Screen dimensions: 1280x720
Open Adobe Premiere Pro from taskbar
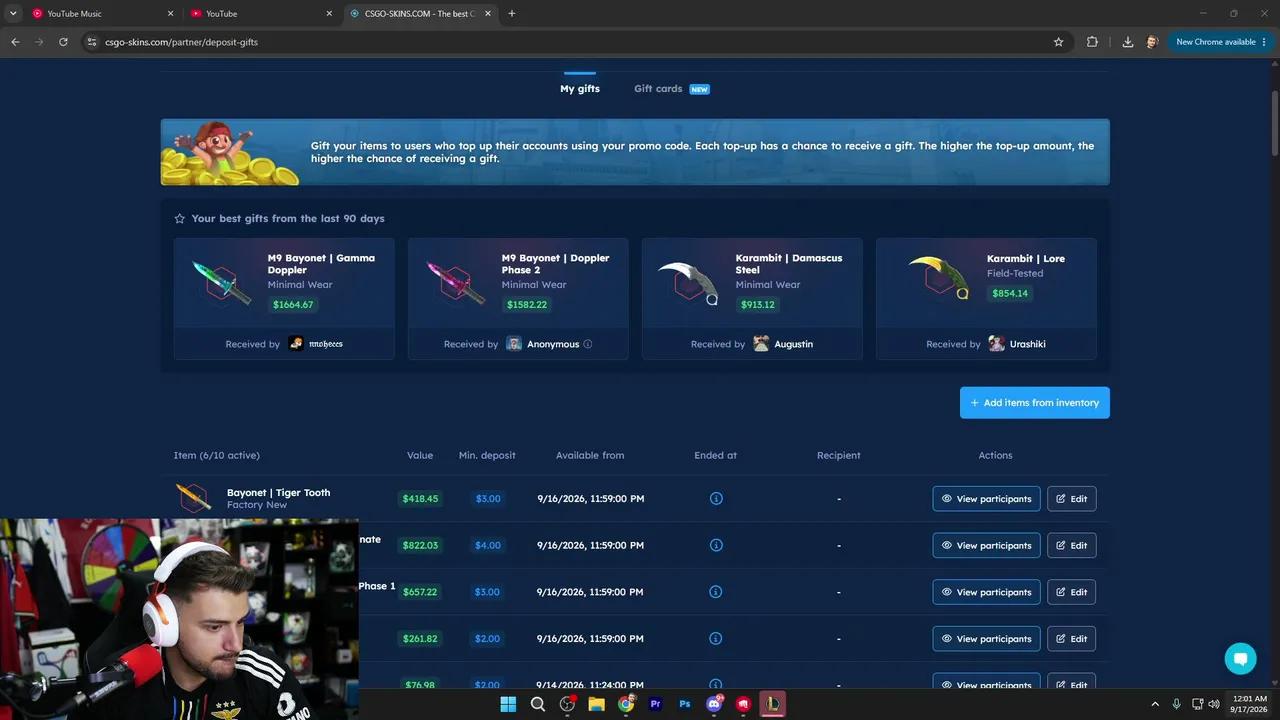point(656,704)
